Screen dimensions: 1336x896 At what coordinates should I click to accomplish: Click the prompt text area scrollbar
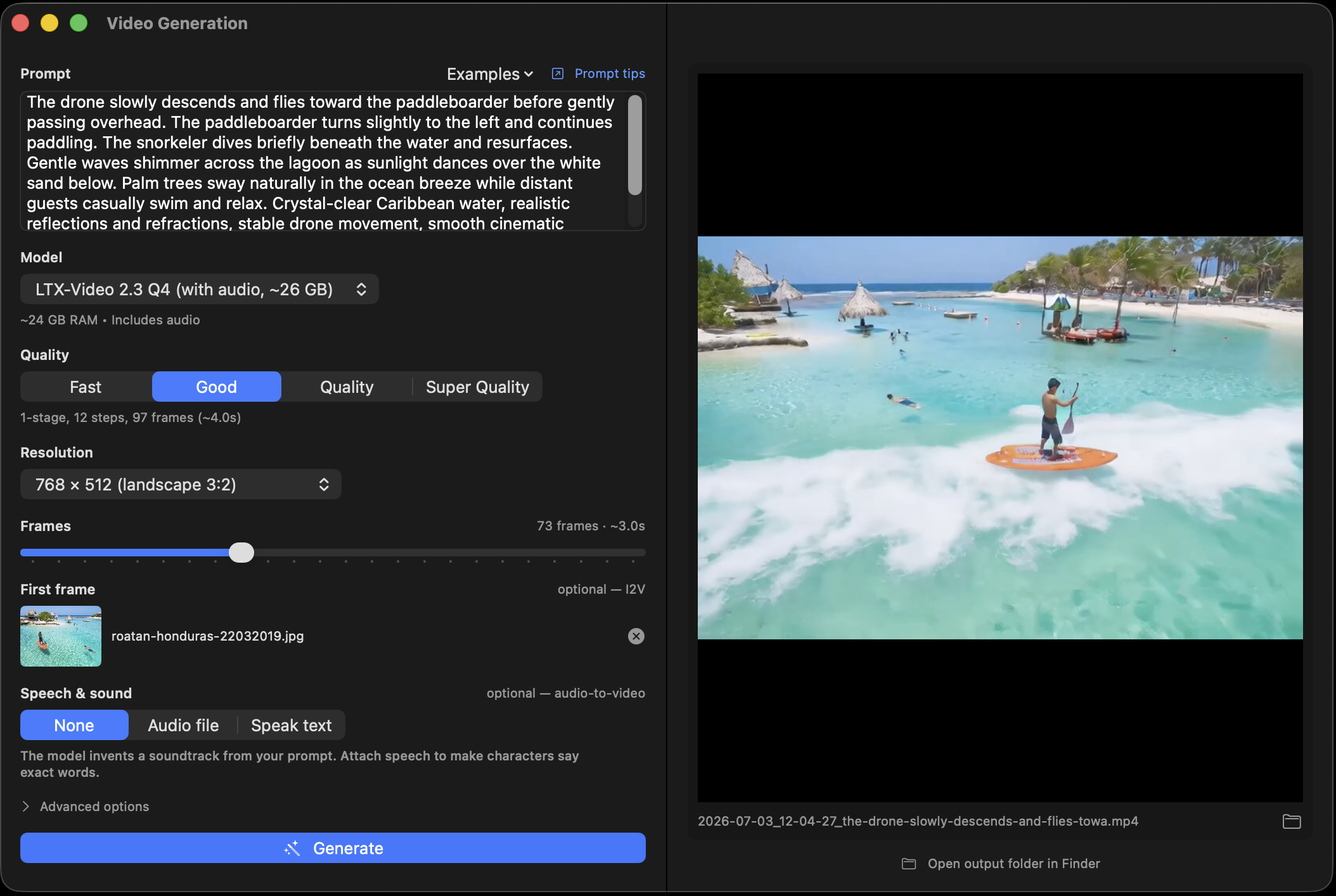tap(634, 146)
